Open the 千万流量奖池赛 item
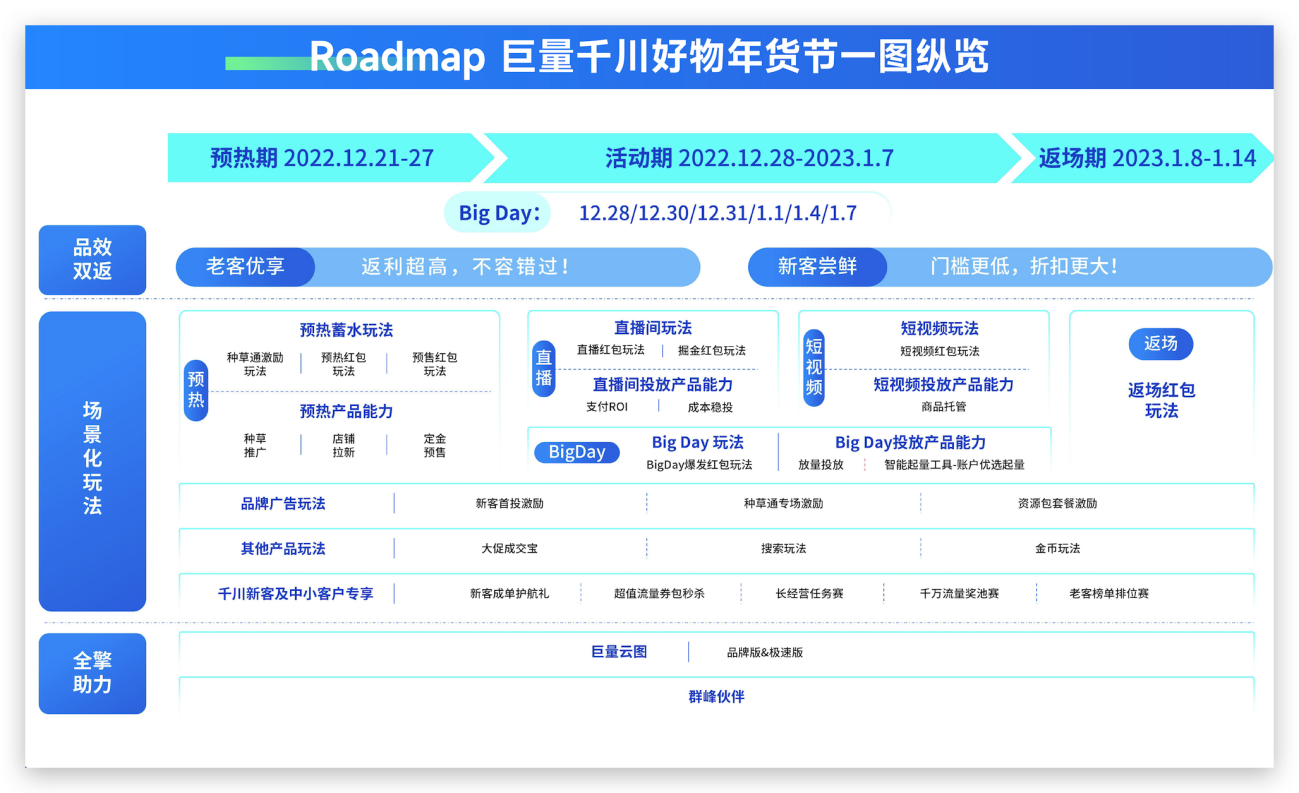Image resolution: width=1299 pixels, height=793 pixels. (959, 593)
